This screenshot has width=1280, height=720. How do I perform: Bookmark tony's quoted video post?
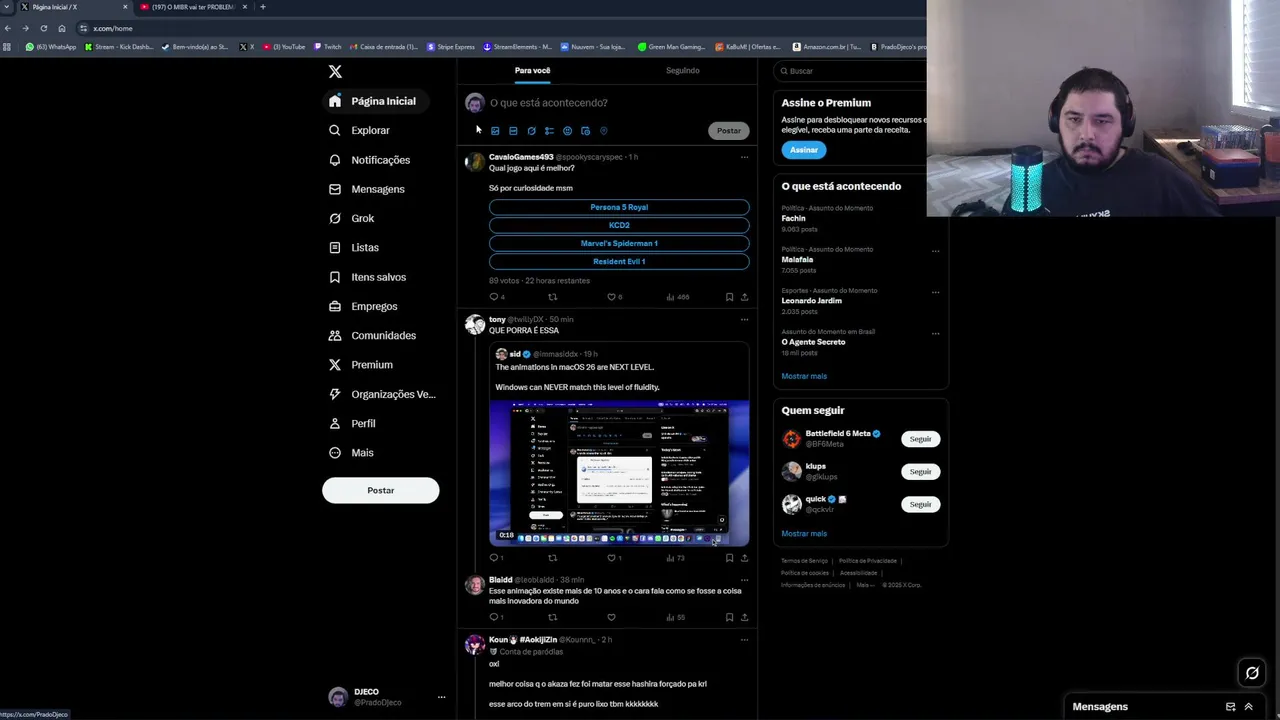click(x=729, y=558)
